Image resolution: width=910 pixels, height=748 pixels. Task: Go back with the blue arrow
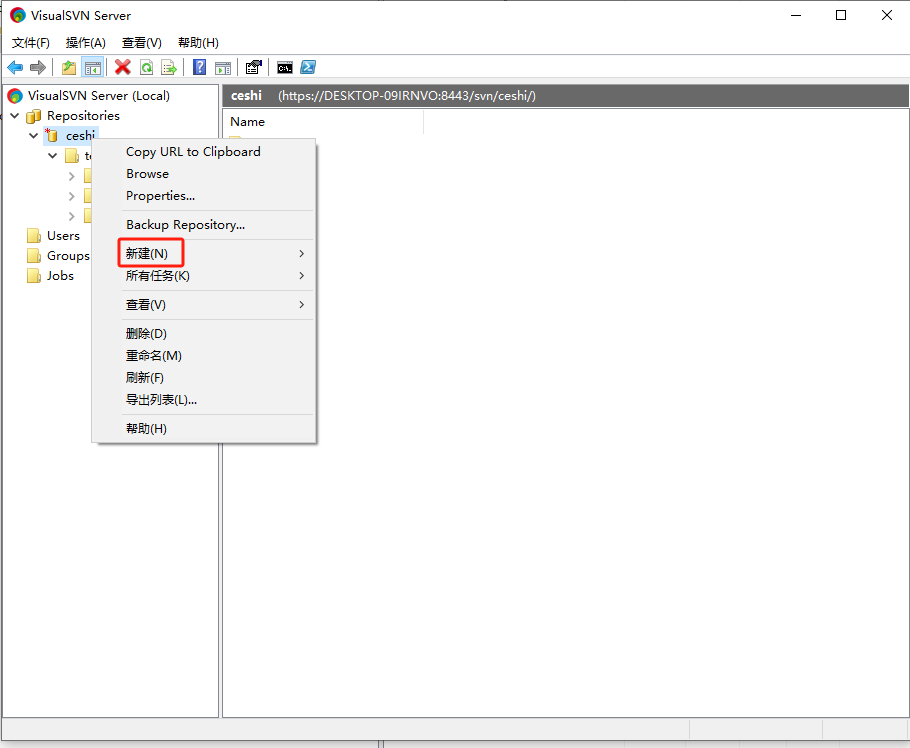15,67
